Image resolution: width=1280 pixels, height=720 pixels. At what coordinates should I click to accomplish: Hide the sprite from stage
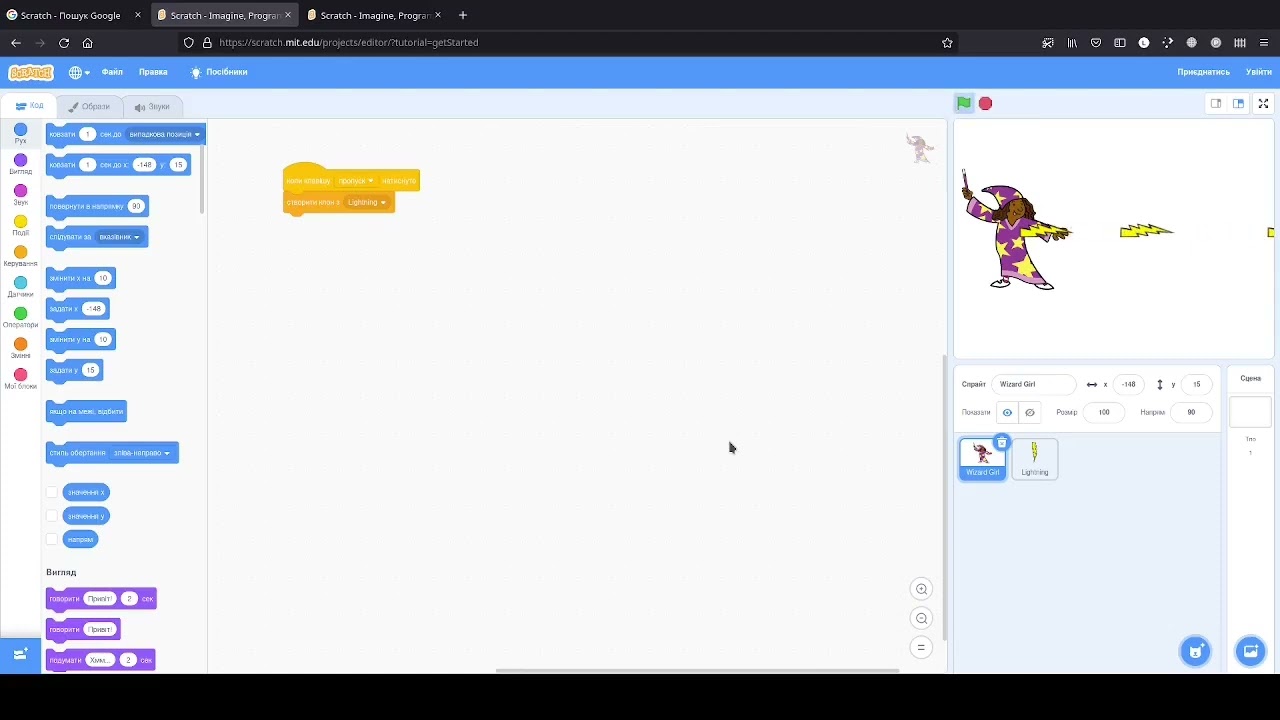coord(1030,412)
